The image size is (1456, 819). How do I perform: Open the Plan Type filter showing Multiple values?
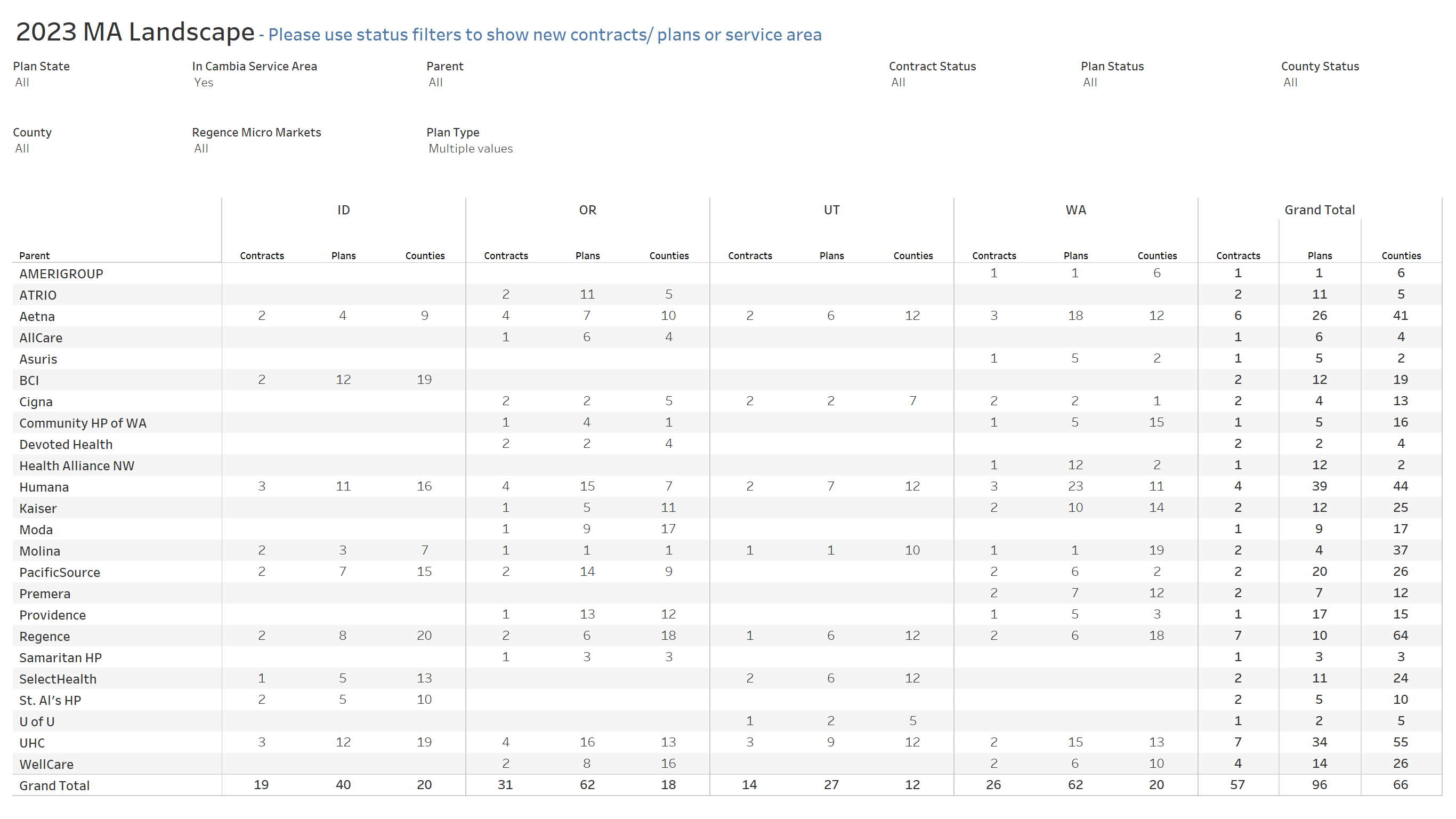coord(470,149)
